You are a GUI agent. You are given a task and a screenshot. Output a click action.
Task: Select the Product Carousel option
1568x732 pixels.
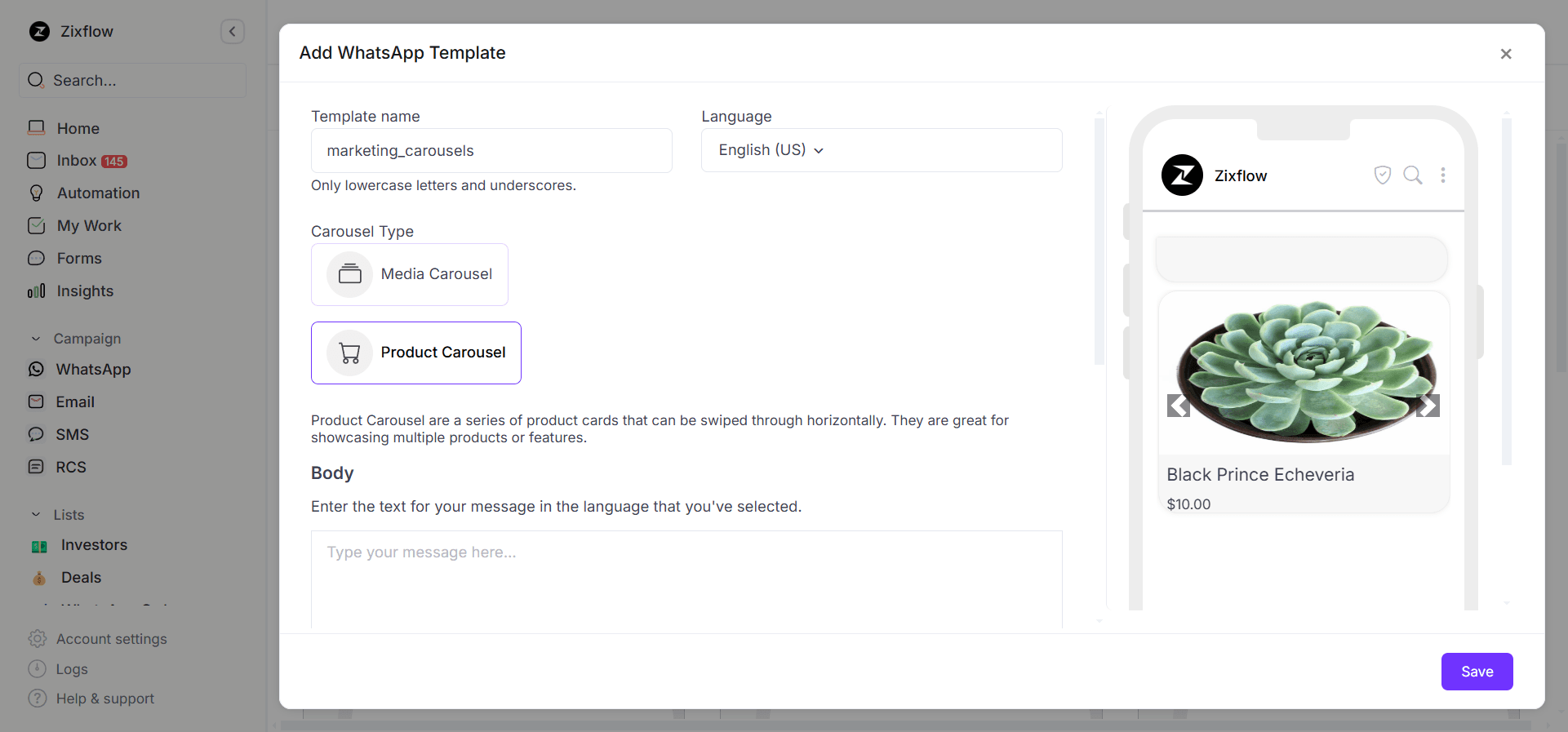tap(416, 353)
